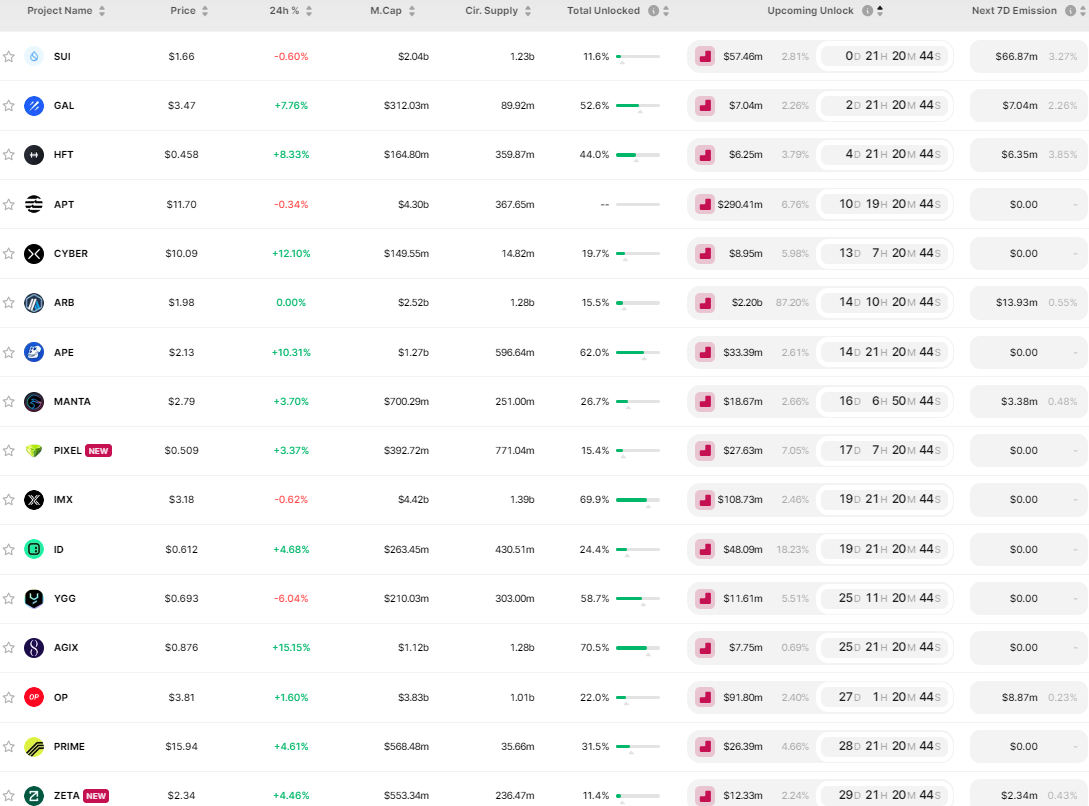
Task: Click the ZETA countdown timer
Action: tap(884, 796)
